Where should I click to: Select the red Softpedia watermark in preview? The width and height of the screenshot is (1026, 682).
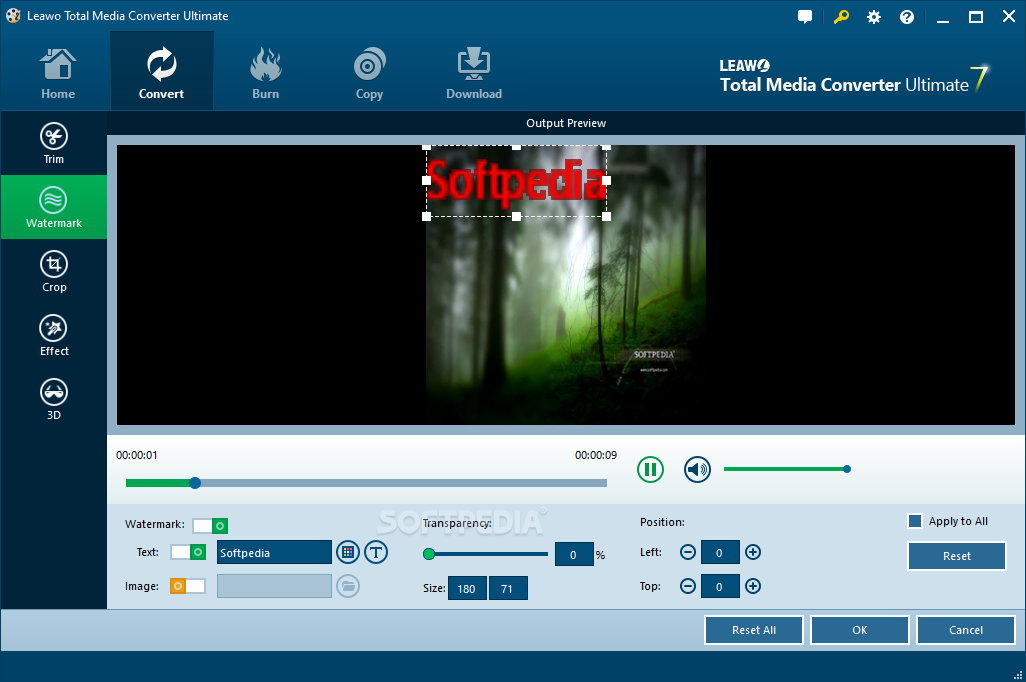[x=516, y=181]
